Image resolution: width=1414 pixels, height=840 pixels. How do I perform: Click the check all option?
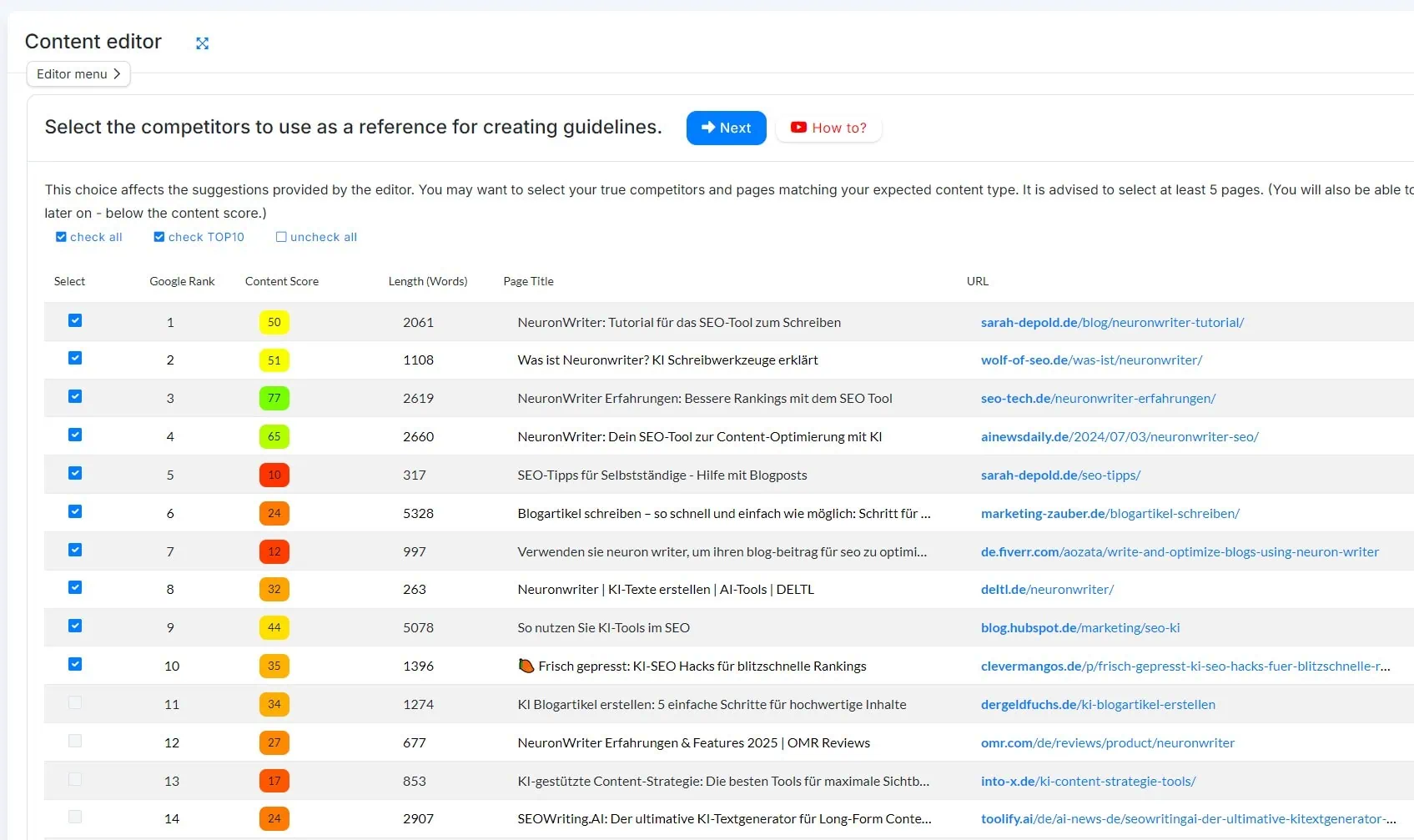coord(88,237)
